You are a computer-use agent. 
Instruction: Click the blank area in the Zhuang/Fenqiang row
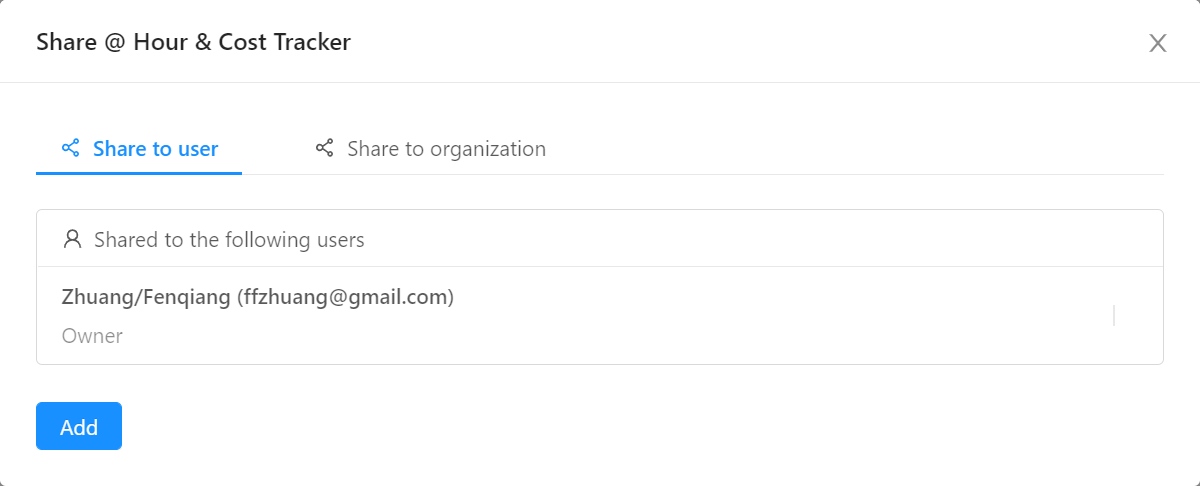780,315
